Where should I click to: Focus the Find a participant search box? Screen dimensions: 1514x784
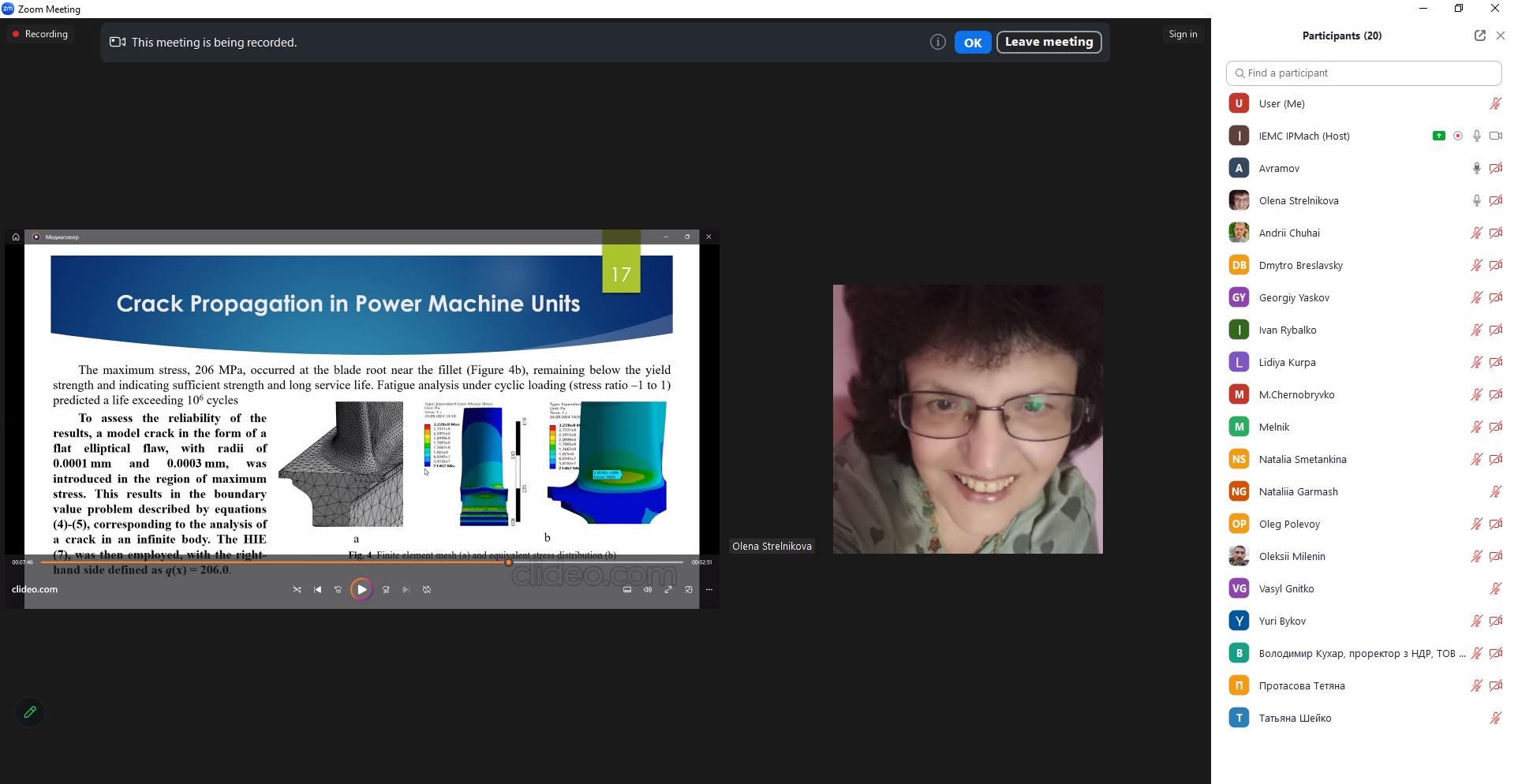point(1363,73)
